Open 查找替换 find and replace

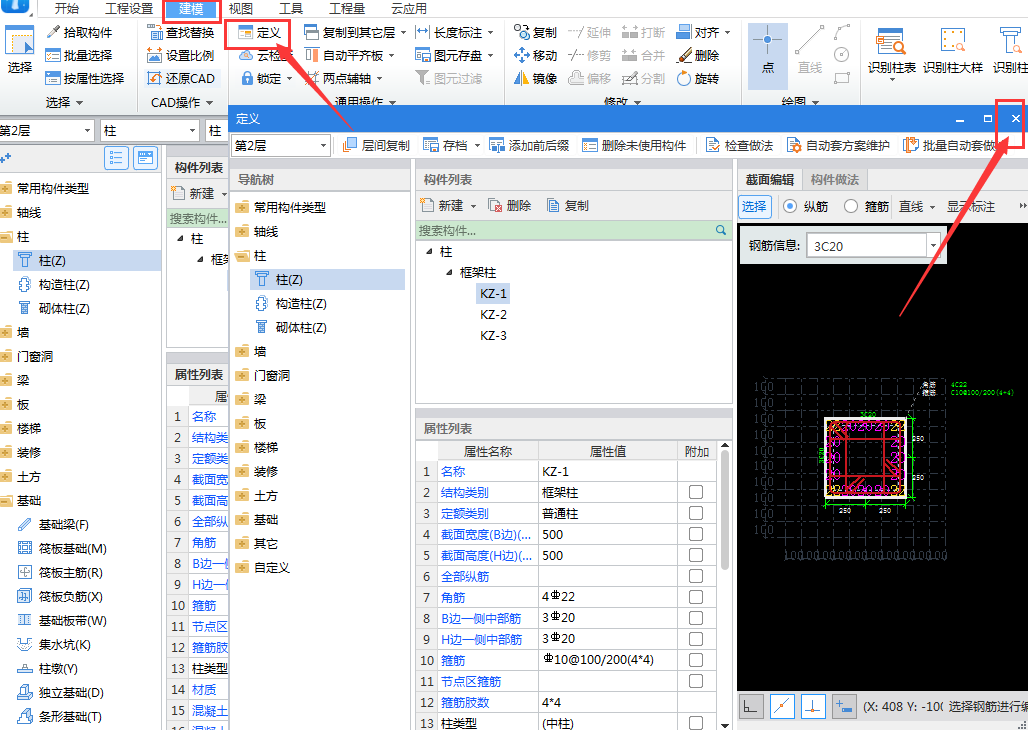(181, 32)
